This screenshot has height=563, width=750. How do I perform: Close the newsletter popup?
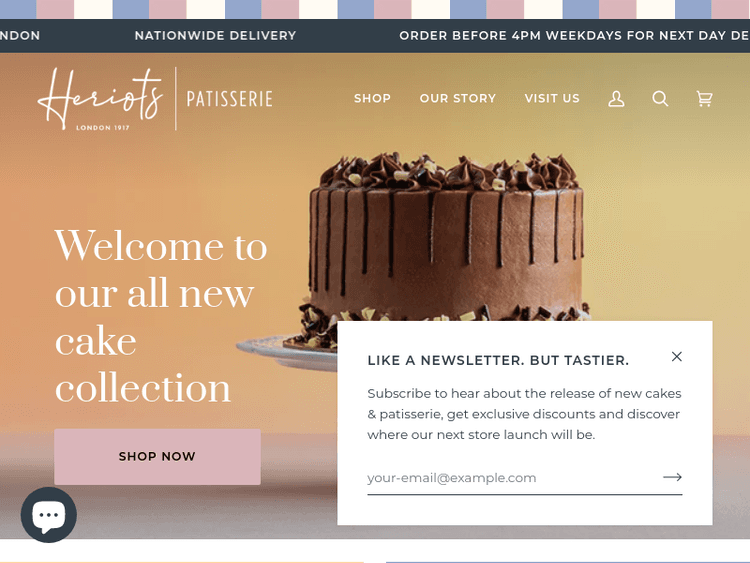677,357
